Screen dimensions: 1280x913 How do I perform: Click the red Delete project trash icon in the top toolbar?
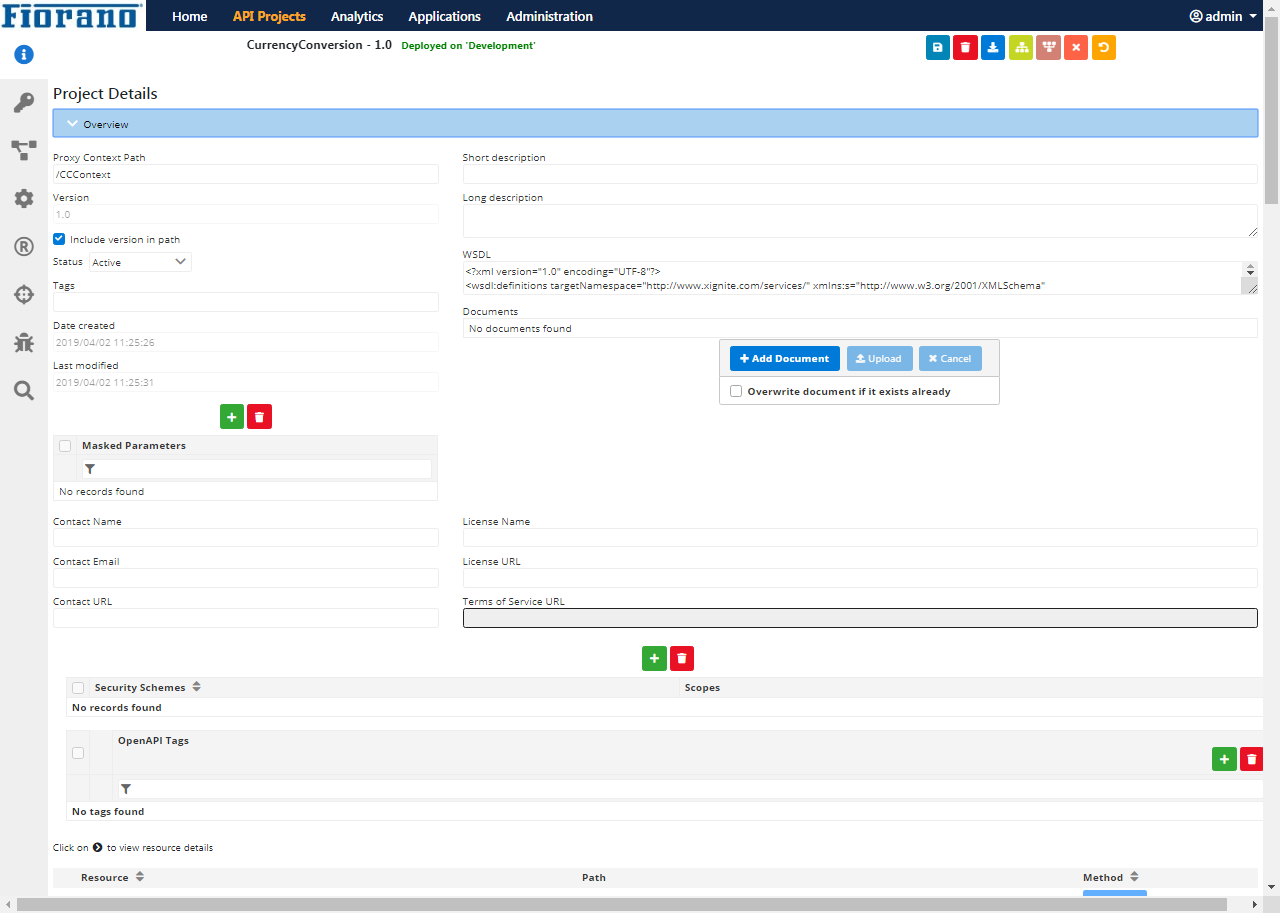965,47
